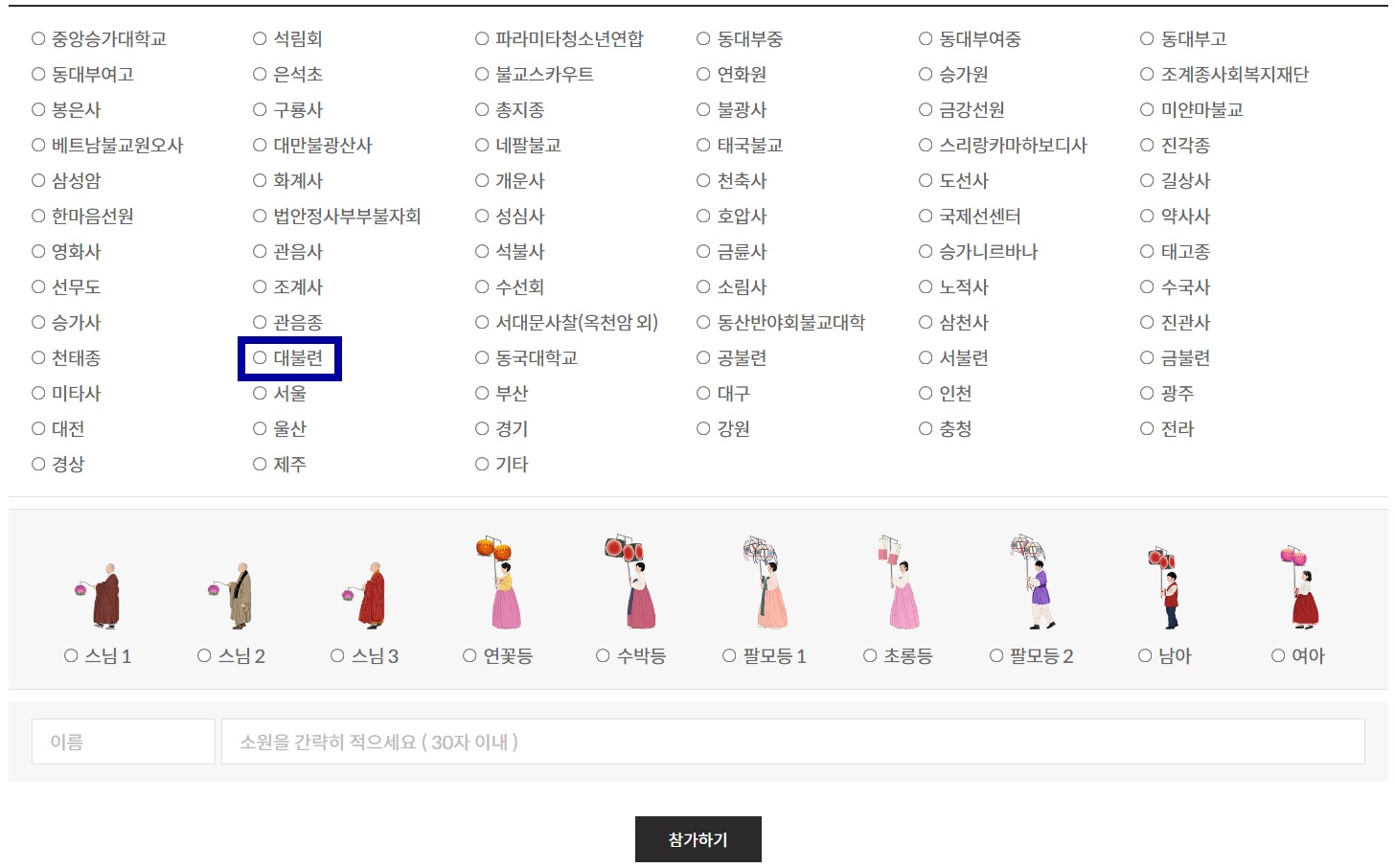The width and height of the screenshot is (1395, 868).
Task: Choose the 스님 1 radio button
Action: click(71, 656)
